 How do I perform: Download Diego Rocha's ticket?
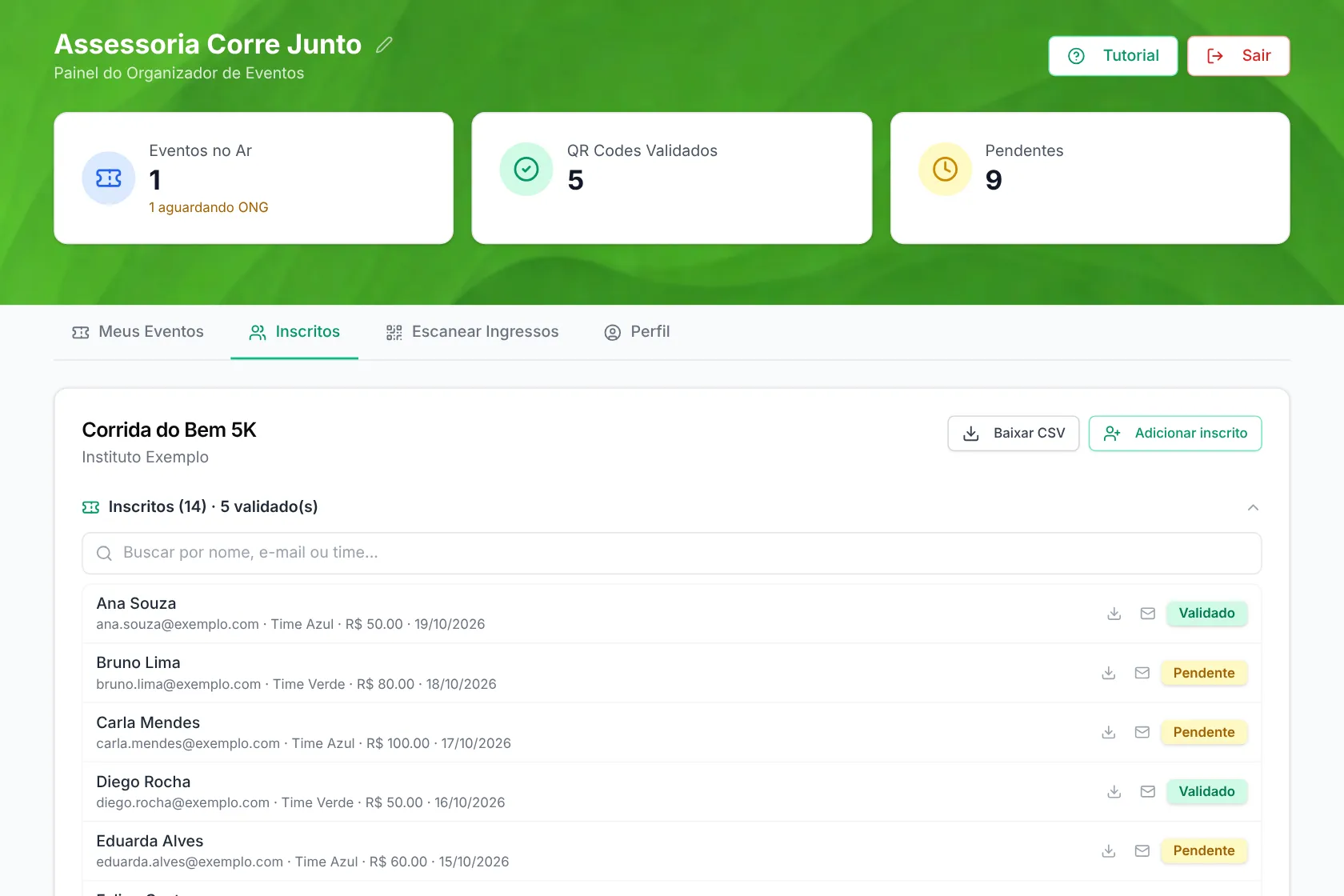pyautogui.click(x=1114, y=791)
